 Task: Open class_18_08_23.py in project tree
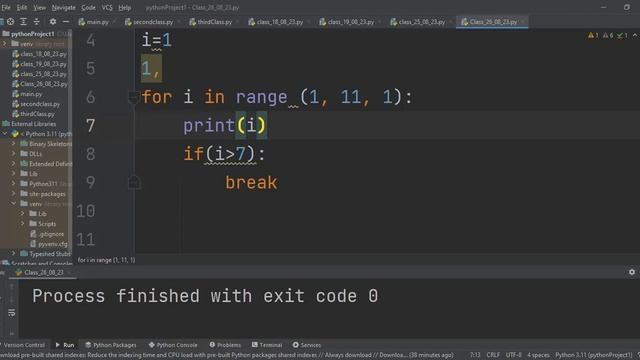pyautogui.click(x=42, y=54)
